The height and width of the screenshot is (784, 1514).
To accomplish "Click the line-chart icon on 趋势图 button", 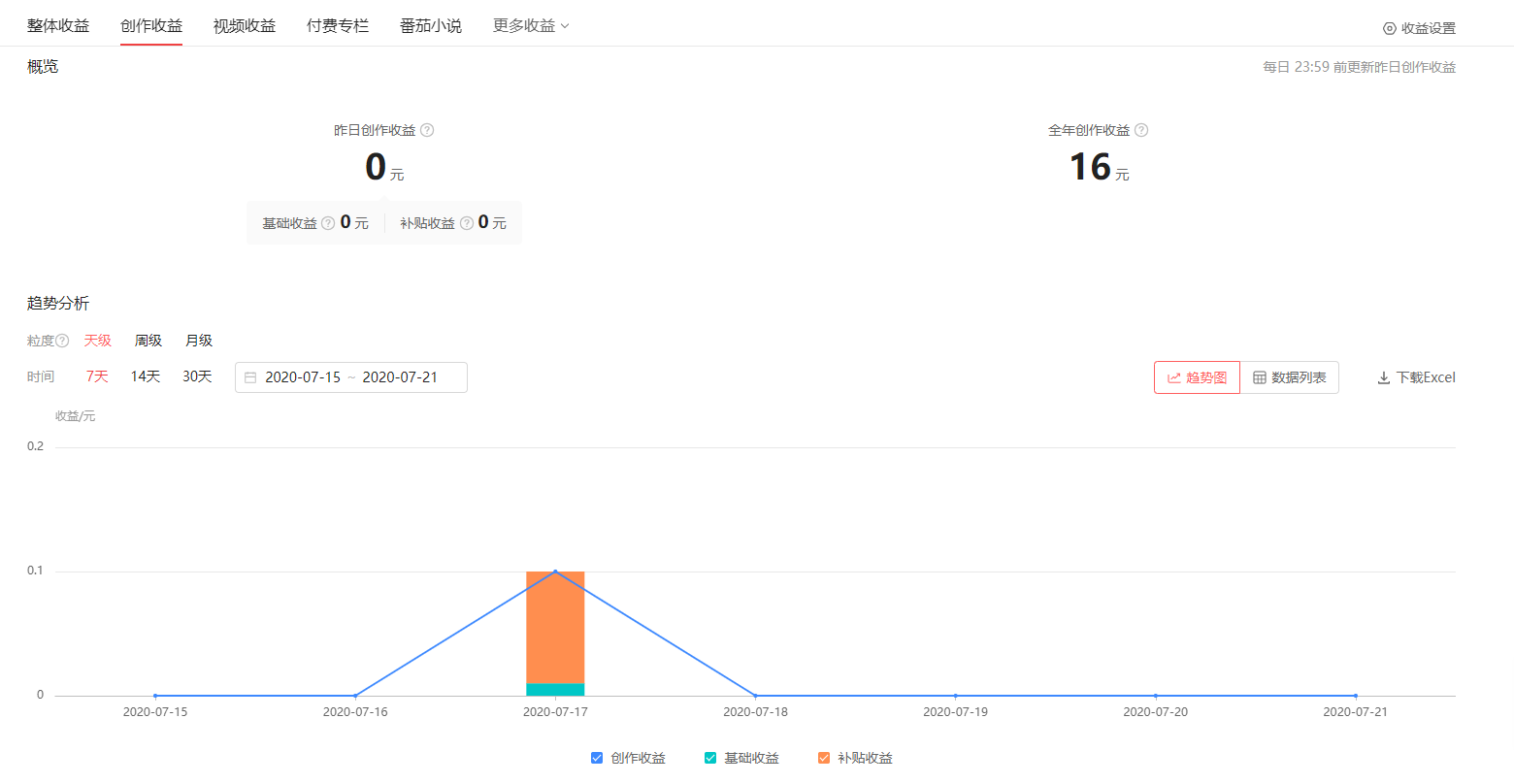I will (x=1173, y=376).
